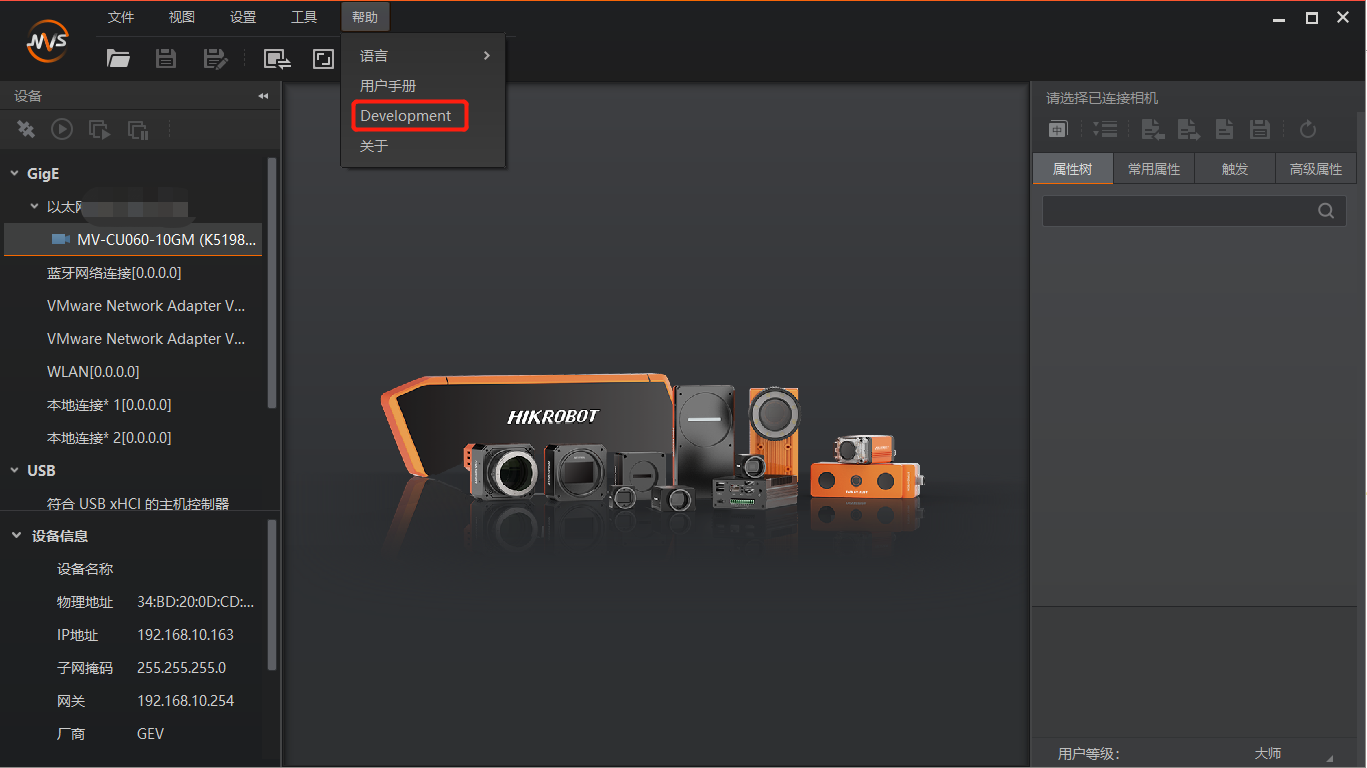Open the 文件 menu

click(121, 17)
